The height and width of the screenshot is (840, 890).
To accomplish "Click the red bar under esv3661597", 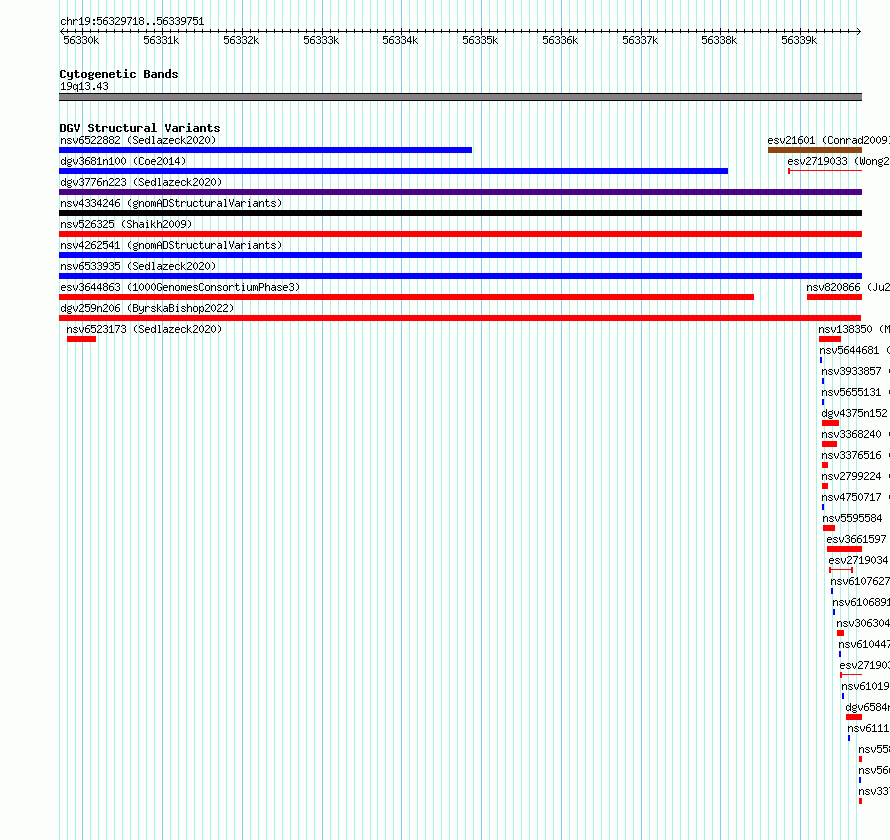I will [845, 549].
